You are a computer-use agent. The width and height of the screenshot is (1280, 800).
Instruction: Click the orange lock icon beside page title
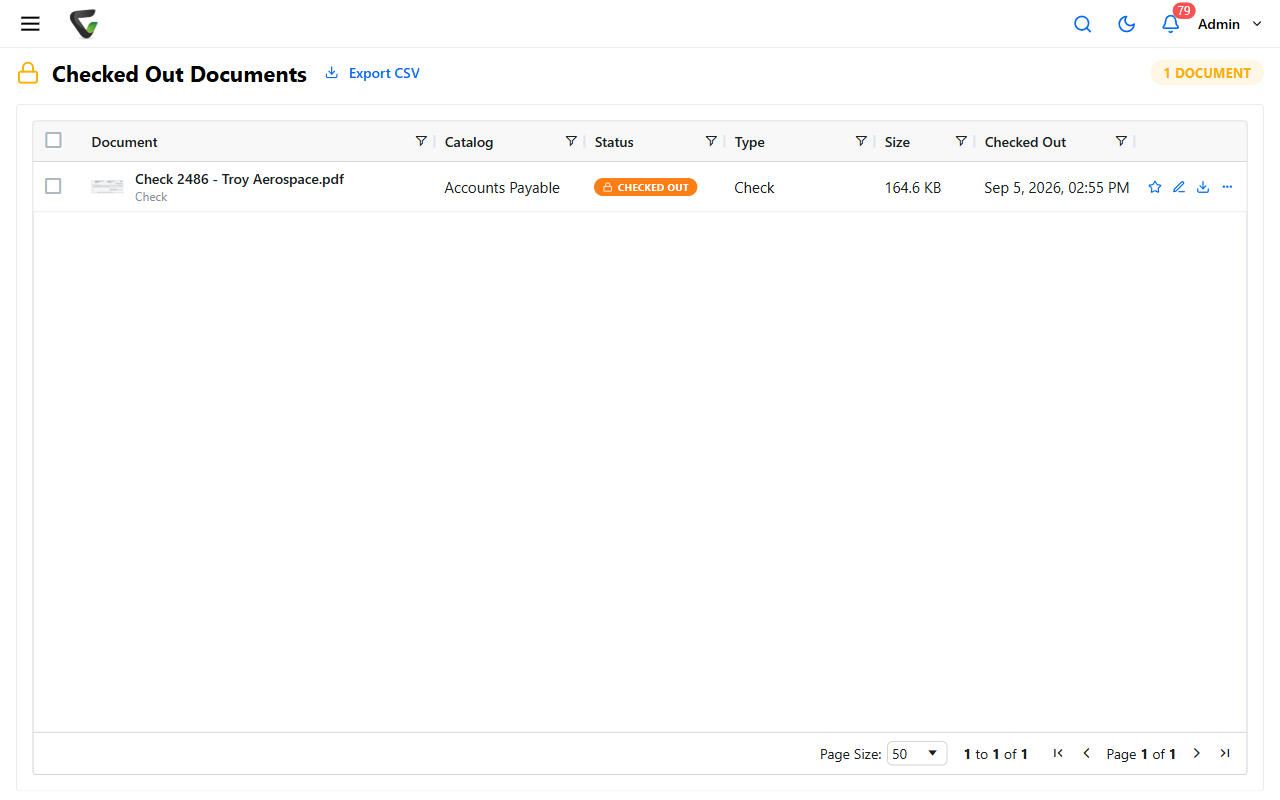(28, 73)
